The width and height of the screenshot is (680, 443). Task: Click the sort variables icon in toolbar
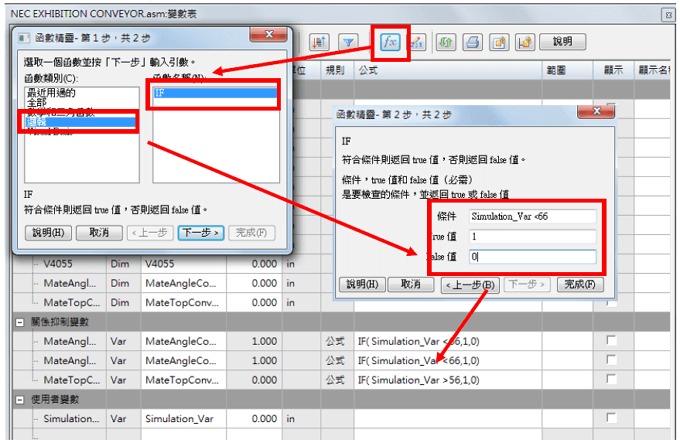(320, 42)
